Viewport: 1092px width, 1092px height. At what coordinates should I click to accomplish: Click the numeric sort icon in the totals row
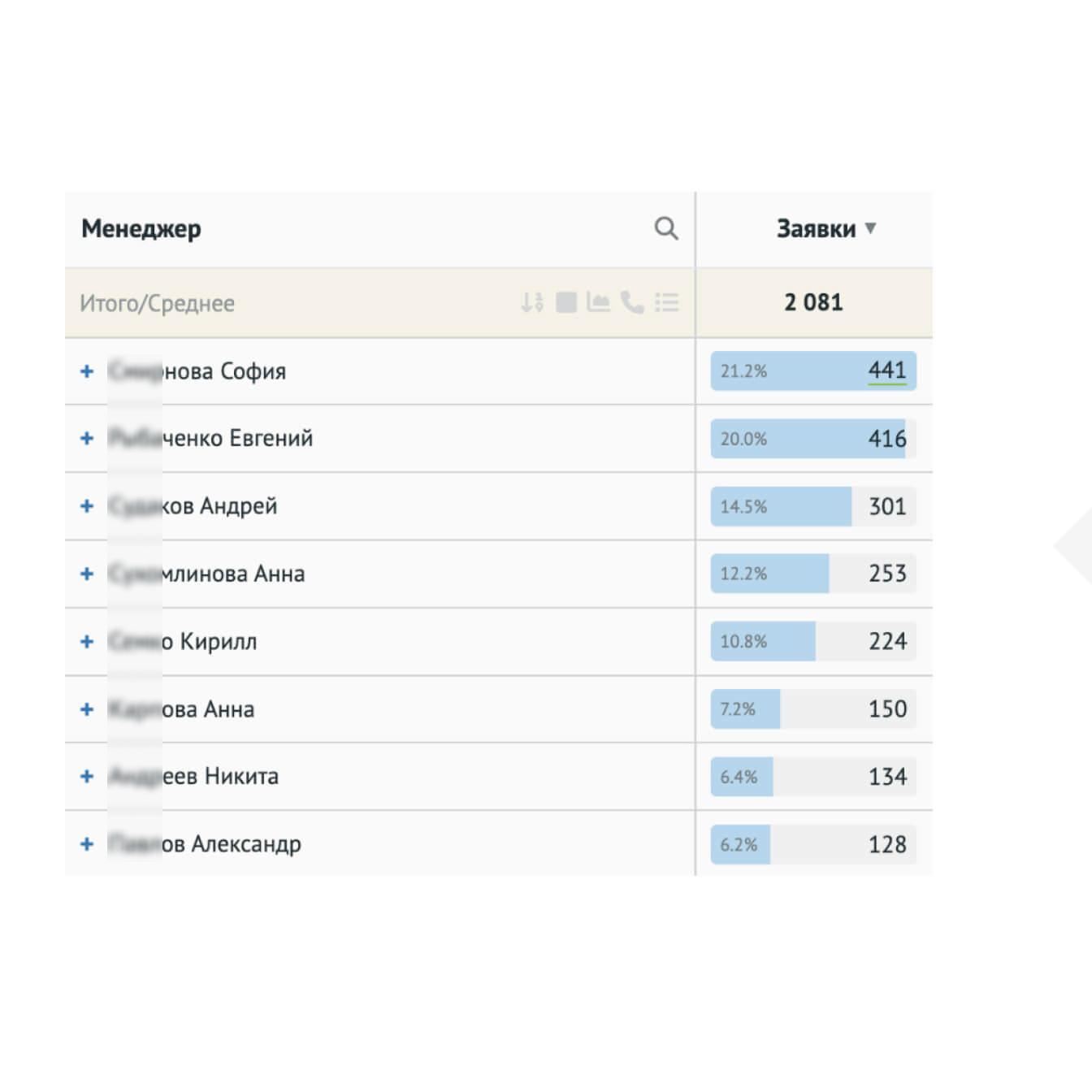(x=532, y=303)
